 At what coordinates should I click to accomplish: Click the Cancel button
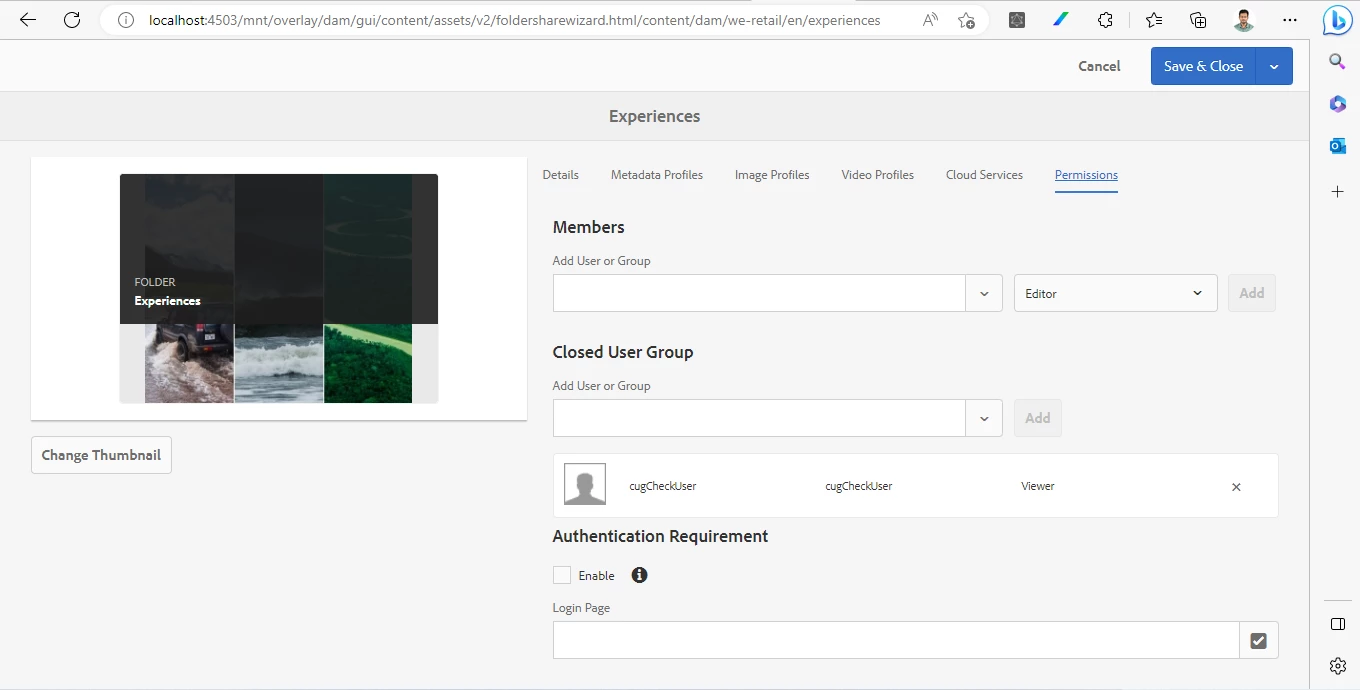coord(1099,66)
